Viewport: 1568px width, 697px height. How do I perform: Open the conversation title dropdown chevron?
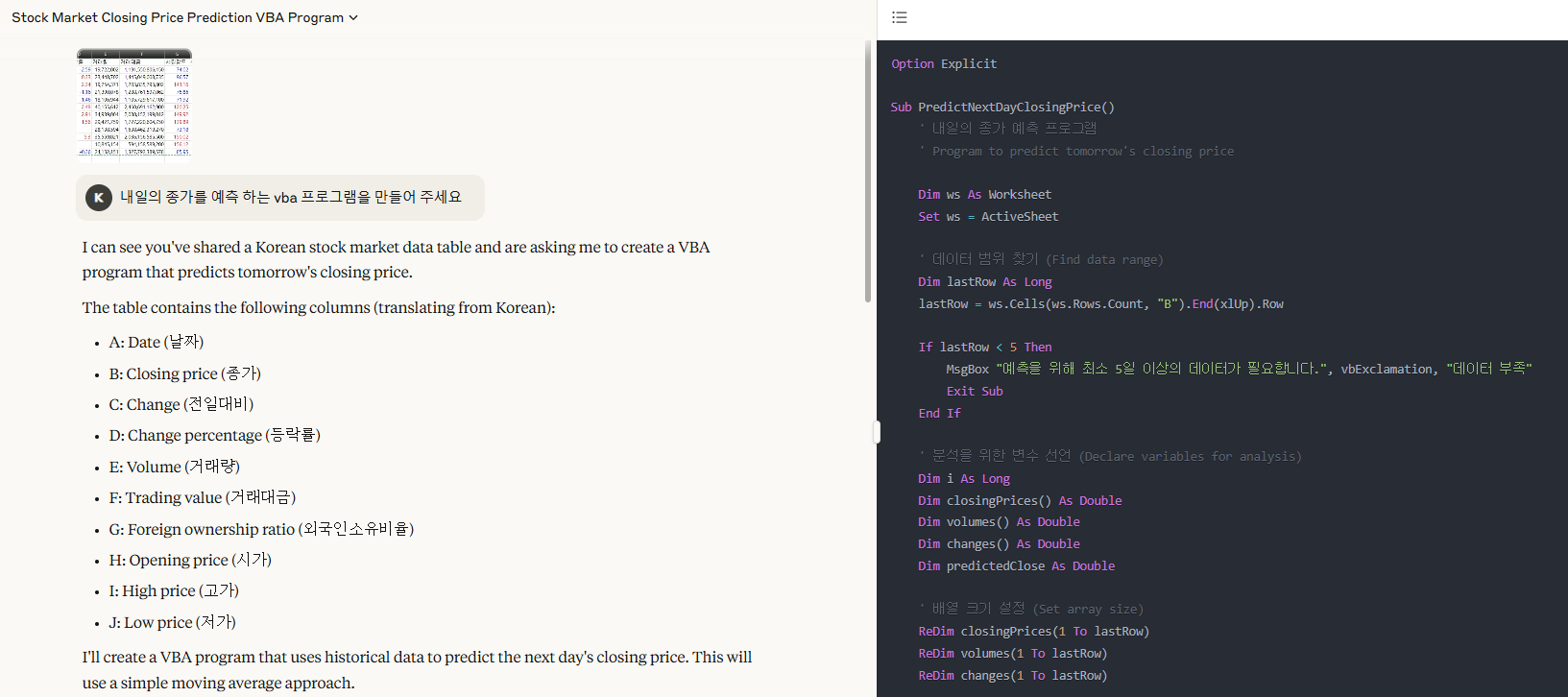point(353,17)
